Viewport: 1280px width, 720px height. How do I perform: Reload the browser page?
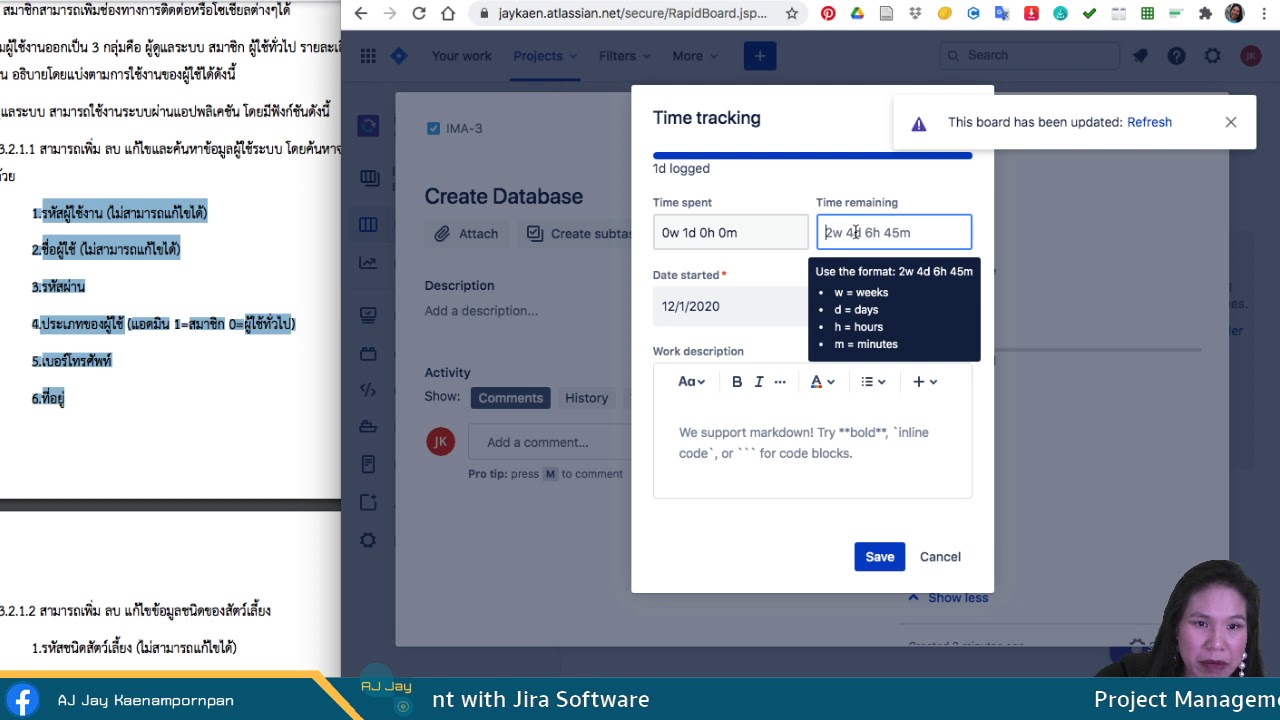click(x=419, y=14)
